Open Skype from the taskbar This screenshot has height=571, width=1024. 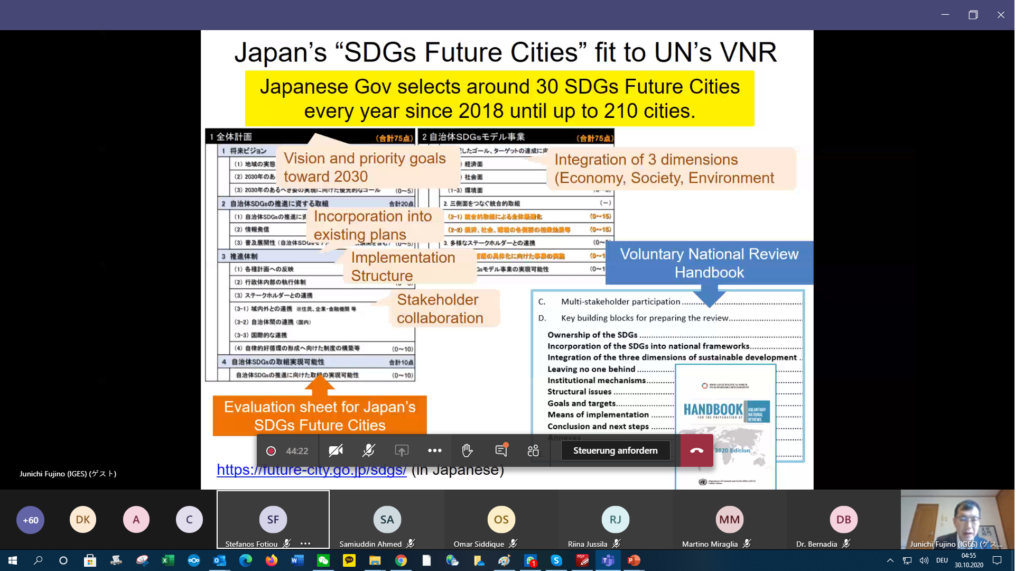click(556, 561)
